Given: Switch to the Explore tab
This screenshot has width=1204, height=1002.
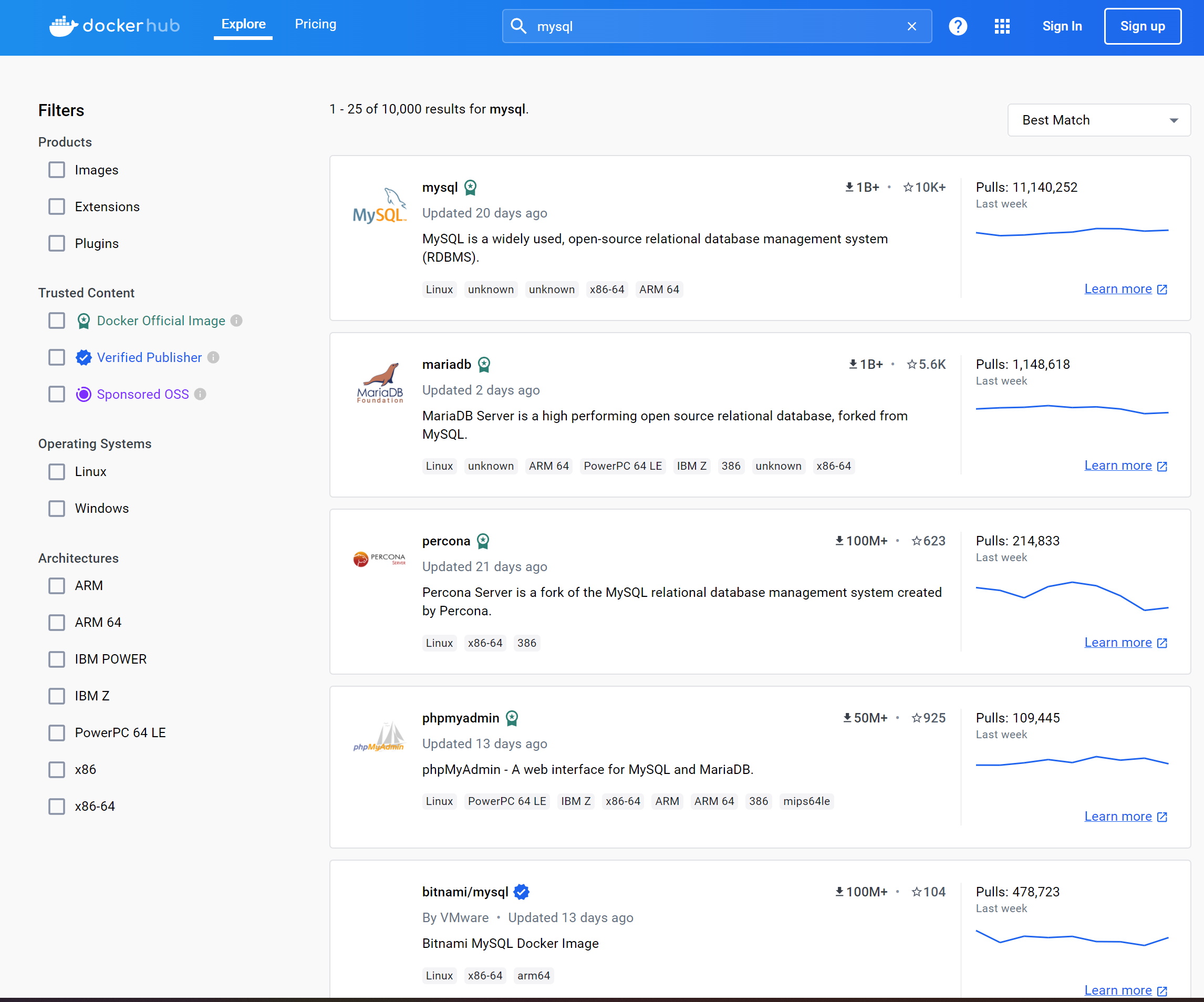Looking at the screenshot, I should pos(243,24).
